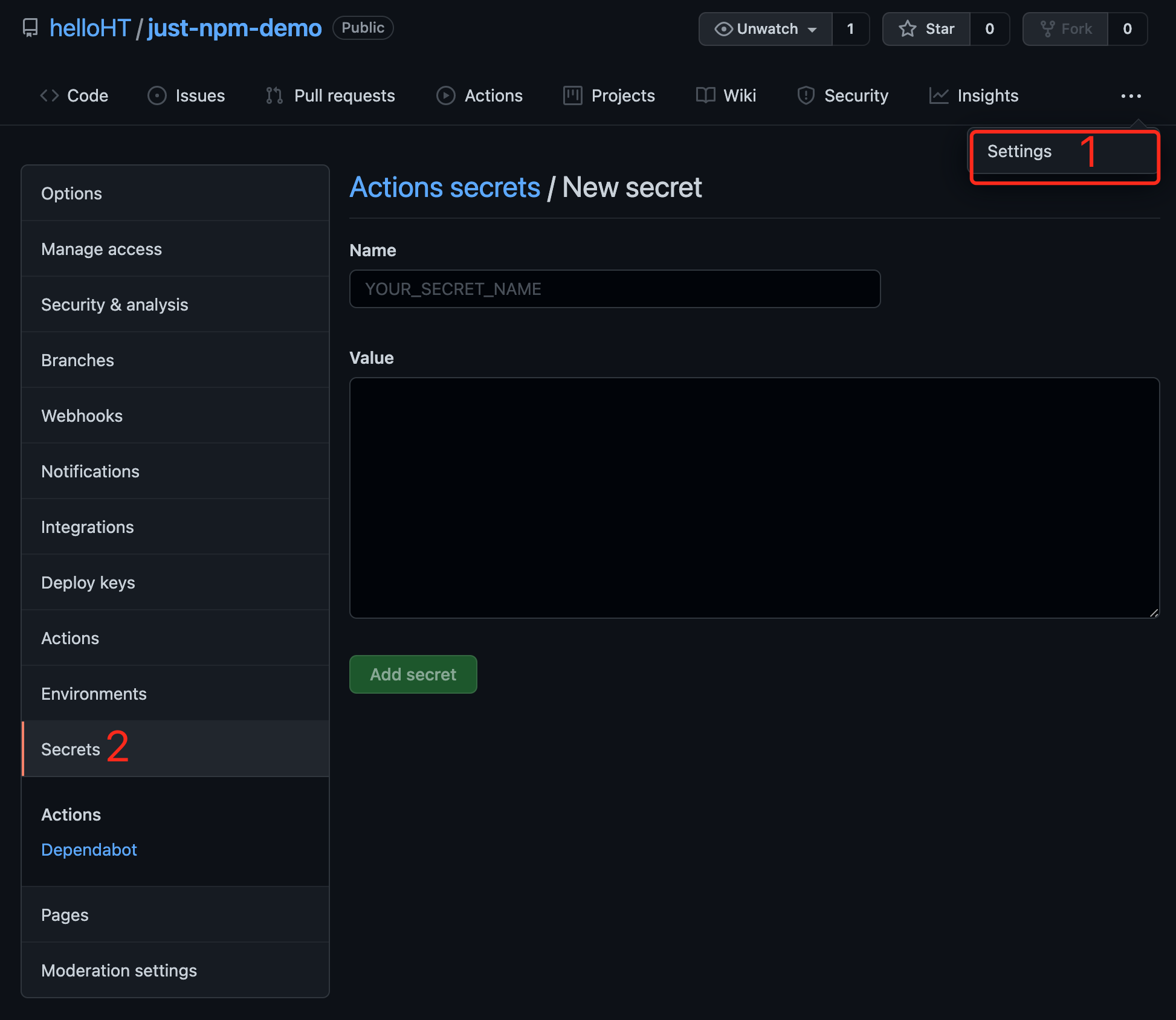
Task: Open Security & analysis settings
Action: coord(175,305)
